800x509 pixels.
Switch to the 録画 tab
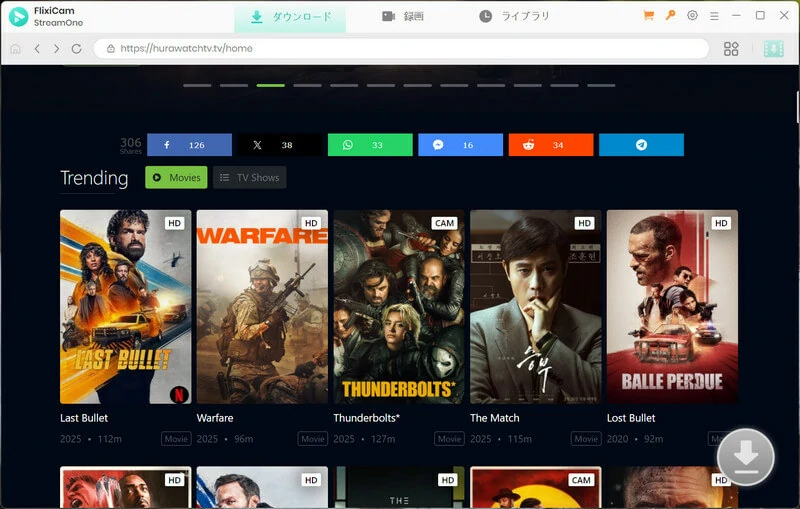[x=403, y=17]
